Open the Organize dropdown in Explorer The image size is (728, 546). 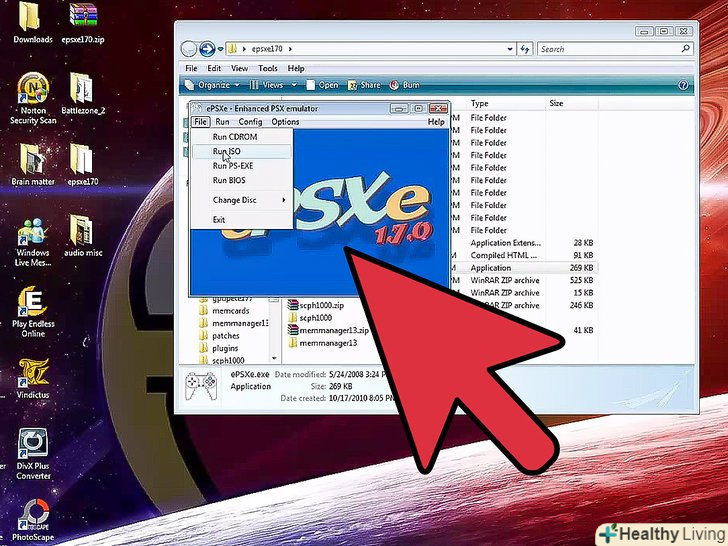point(213,86)
